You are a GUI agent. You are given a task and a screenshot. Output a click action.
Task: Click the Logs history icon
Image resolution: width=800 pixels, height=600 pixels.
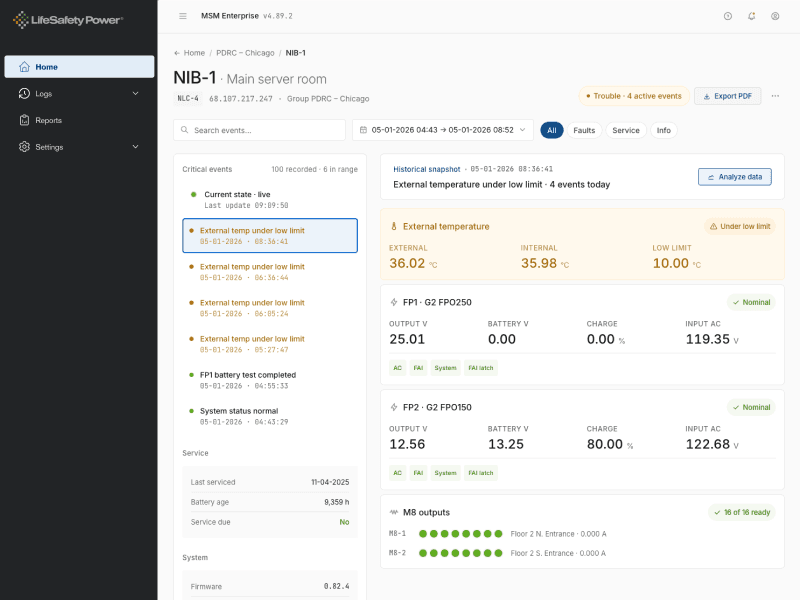[x=24, y=93]
